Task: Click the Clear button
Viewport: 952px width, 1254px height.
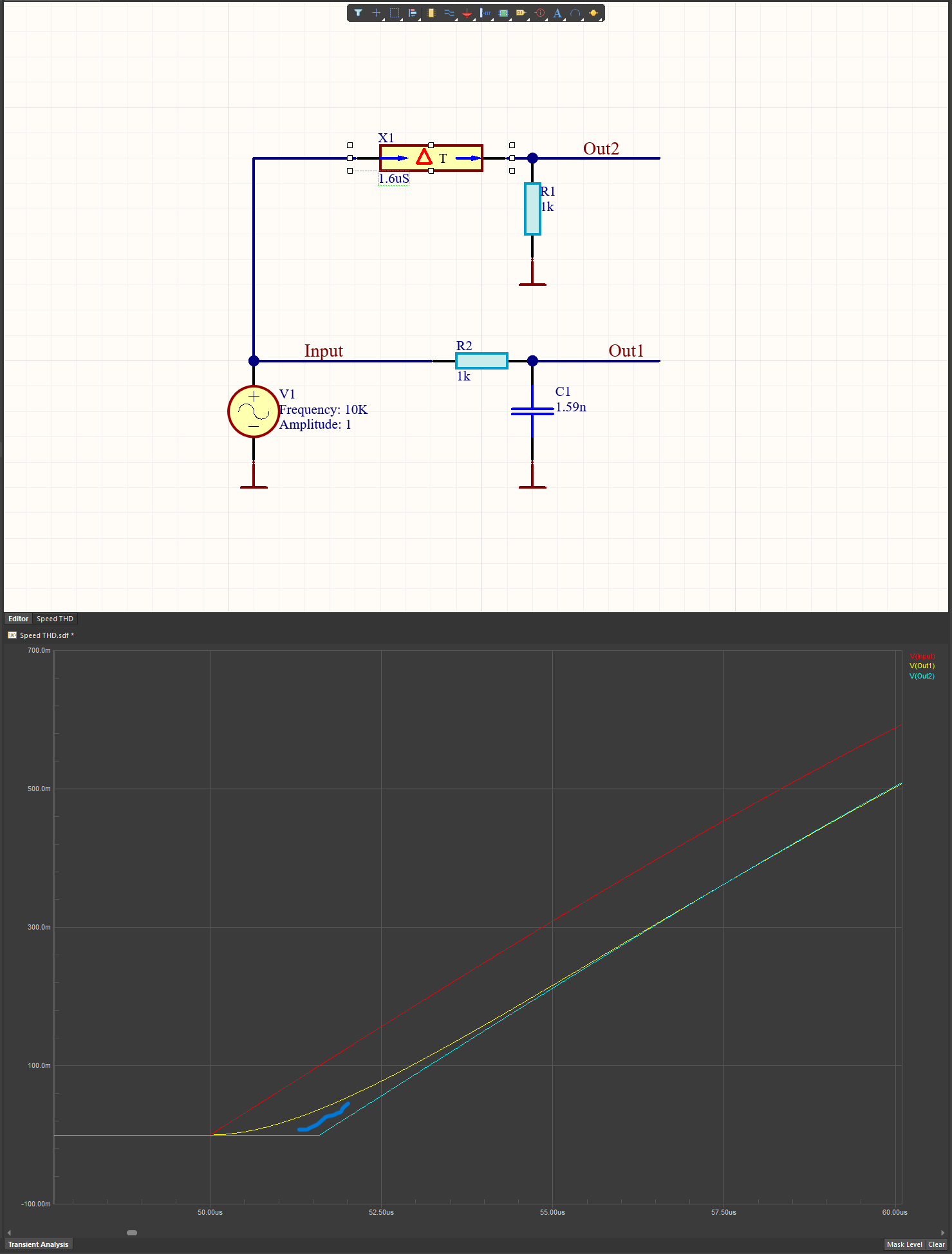Action: [937, 1244]
